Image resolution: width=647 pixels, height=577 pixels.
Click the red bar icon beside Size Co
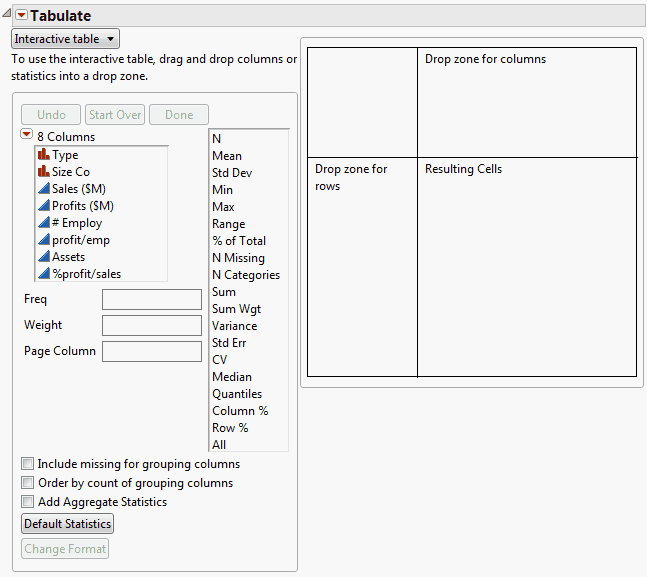coord(43,172)
